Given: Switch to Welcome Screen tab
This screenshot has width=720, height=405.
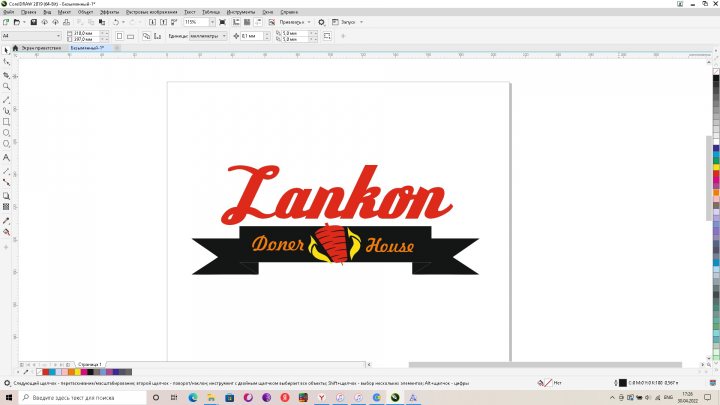Looking at the screenshot, I should (41, 48).
